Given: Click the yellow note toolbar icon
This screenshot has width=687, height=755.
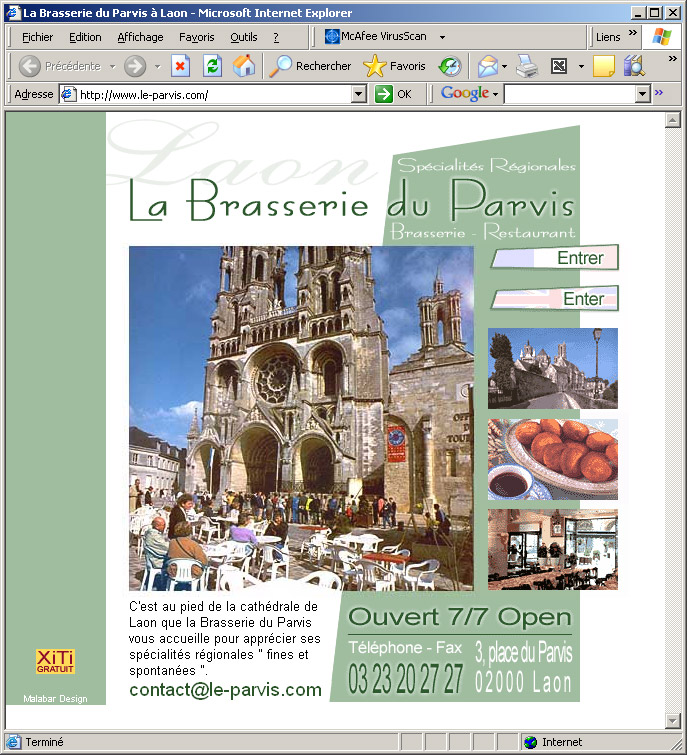Looking at the screenshot, I should click(x=603, y=66).
